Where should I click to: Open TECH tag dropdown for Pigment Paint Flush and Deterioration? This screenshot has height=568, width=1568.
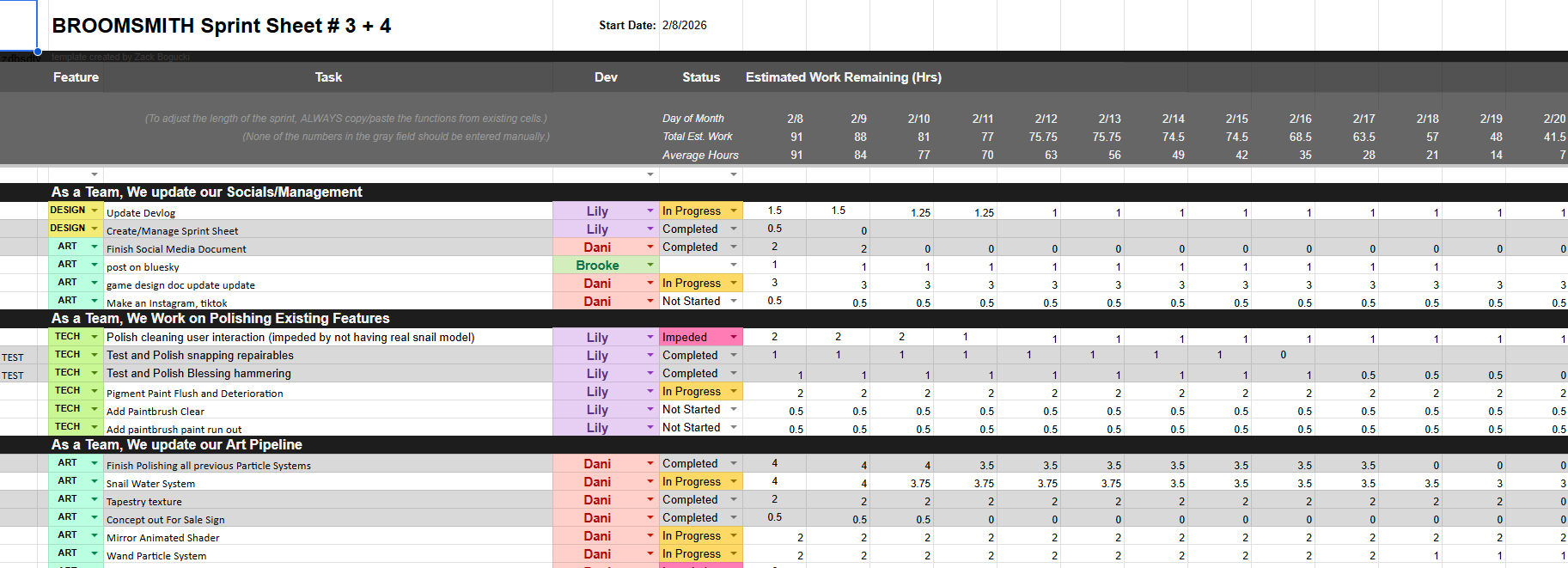95,391
